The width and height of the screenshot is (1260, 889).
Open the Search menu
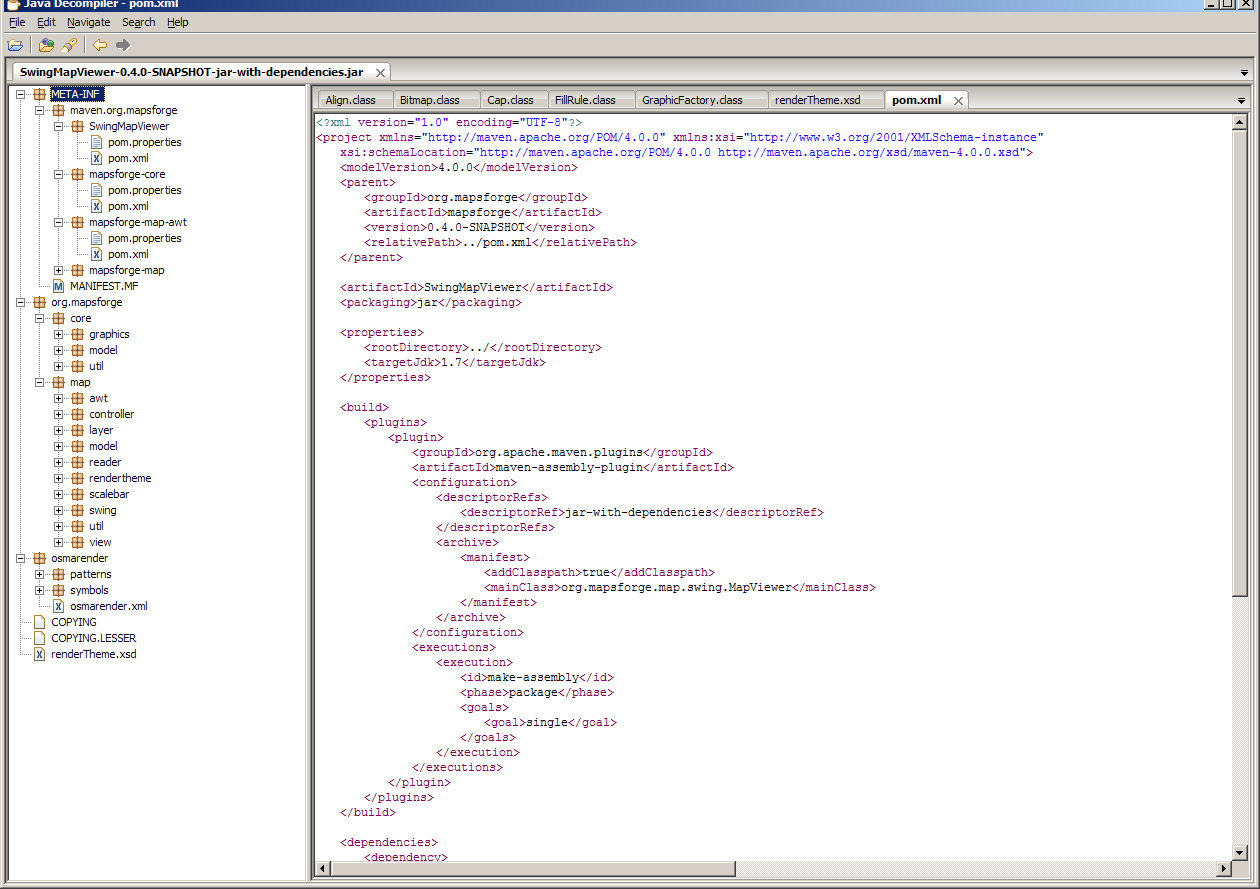coord(138,22)
